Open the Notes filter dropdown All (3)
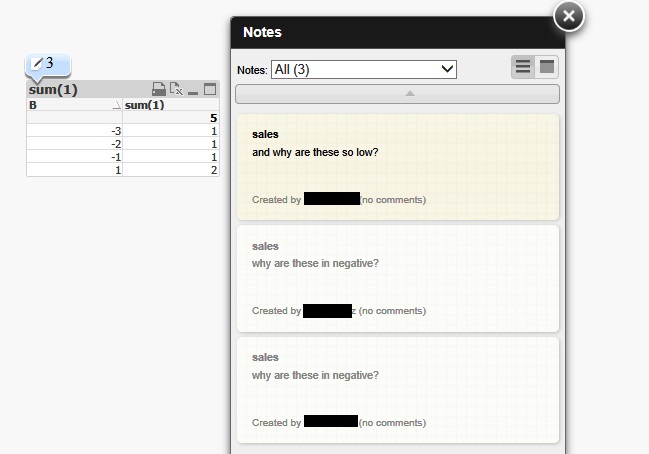This screenshot has height=454, width=649. 364,70
